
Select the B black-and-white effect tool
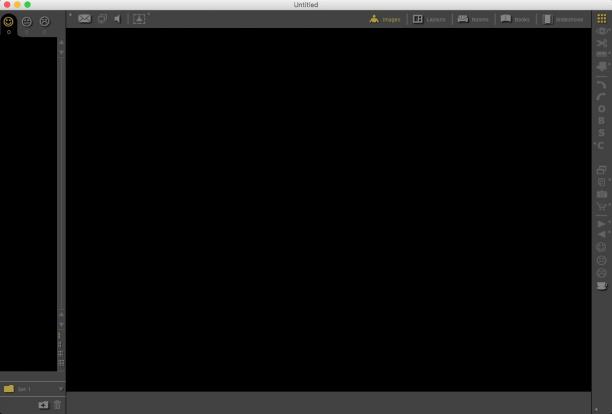pos(601,121)
